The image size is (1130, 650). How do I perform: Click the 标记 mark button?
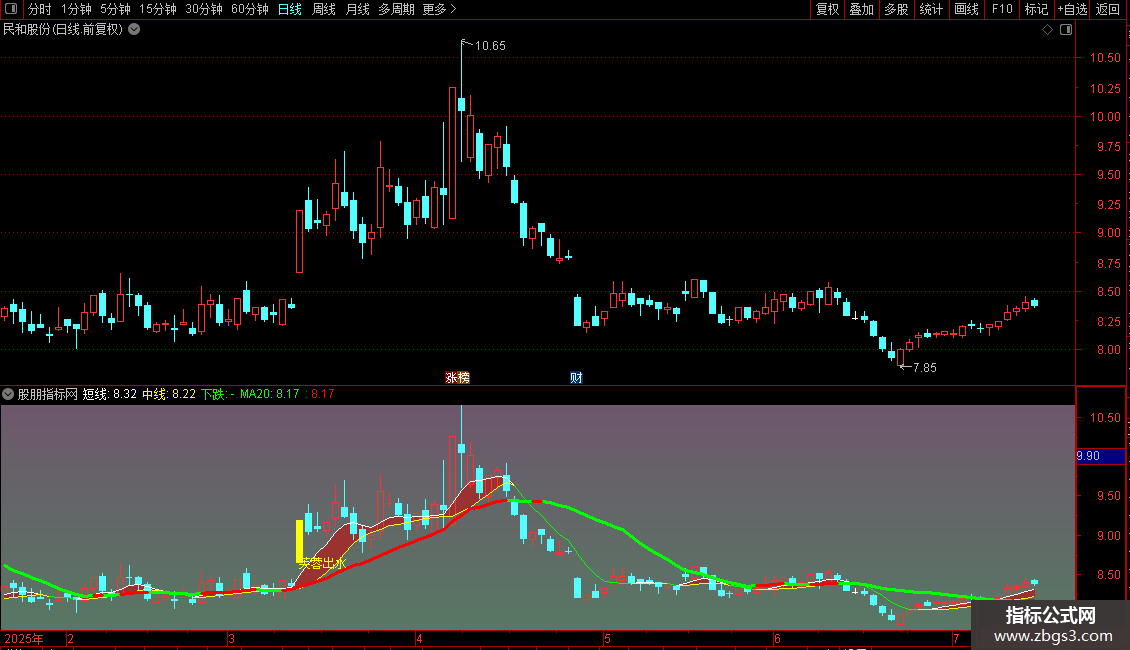pos(1036,9)
